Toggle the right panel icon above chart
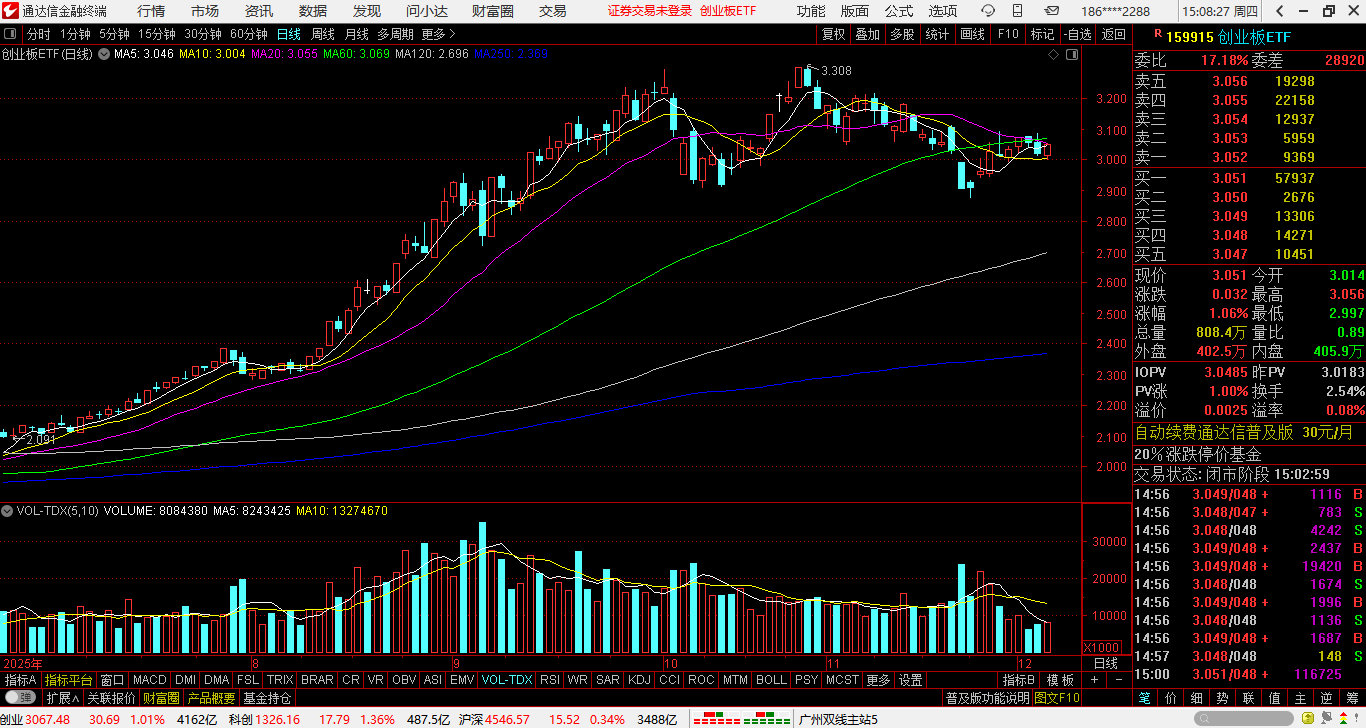The width and height of the screenshot is (1366, 728). 1072,54
